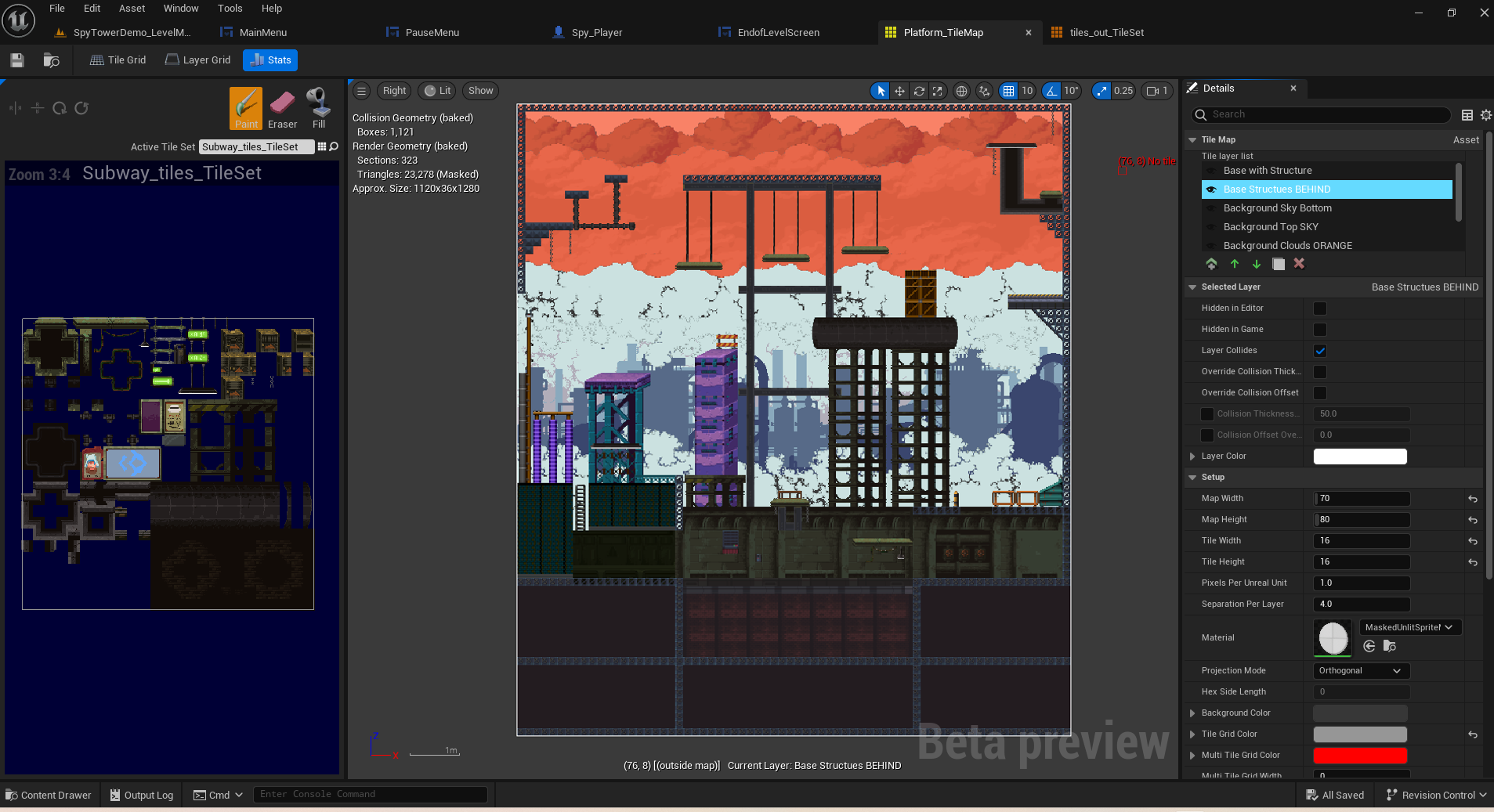Collapse the Selected Layer section
The height and width of the screenshot is (812, 1494).
coord(1192,287)
